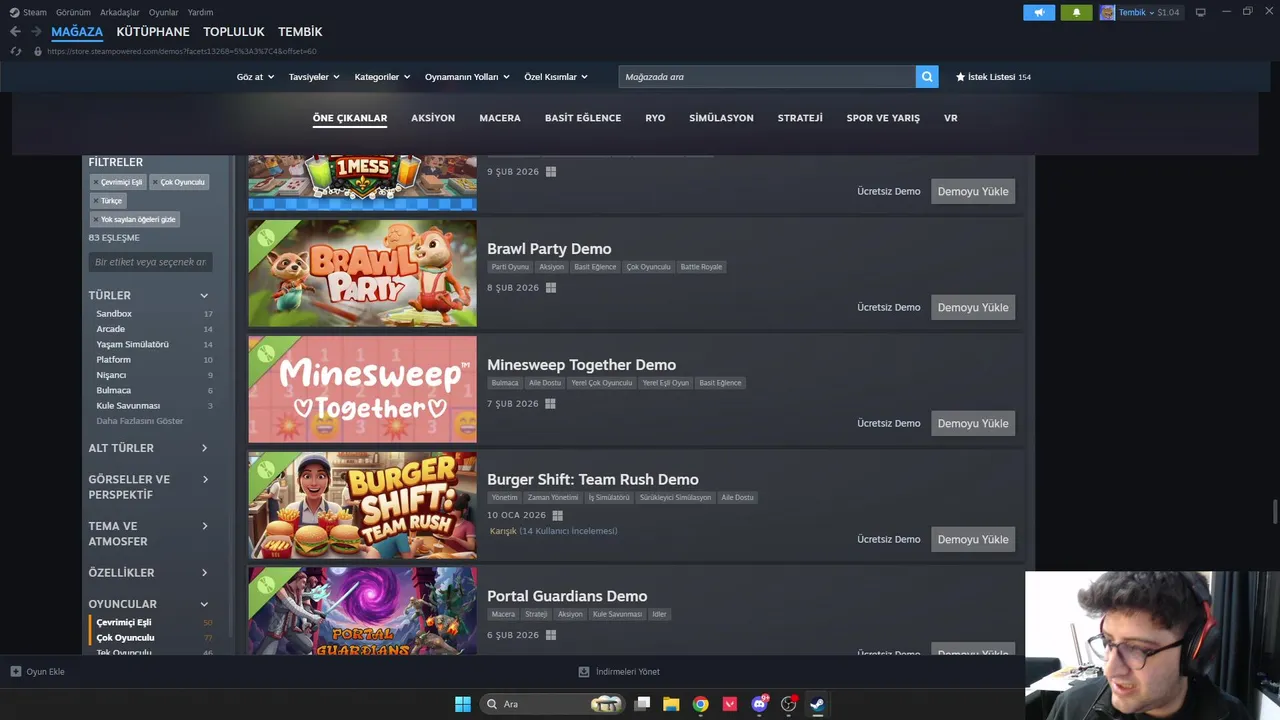The width and height of the screenshot is (1280, 720).
Task: Open the Göz at dropdown
Action: point(255,77)
